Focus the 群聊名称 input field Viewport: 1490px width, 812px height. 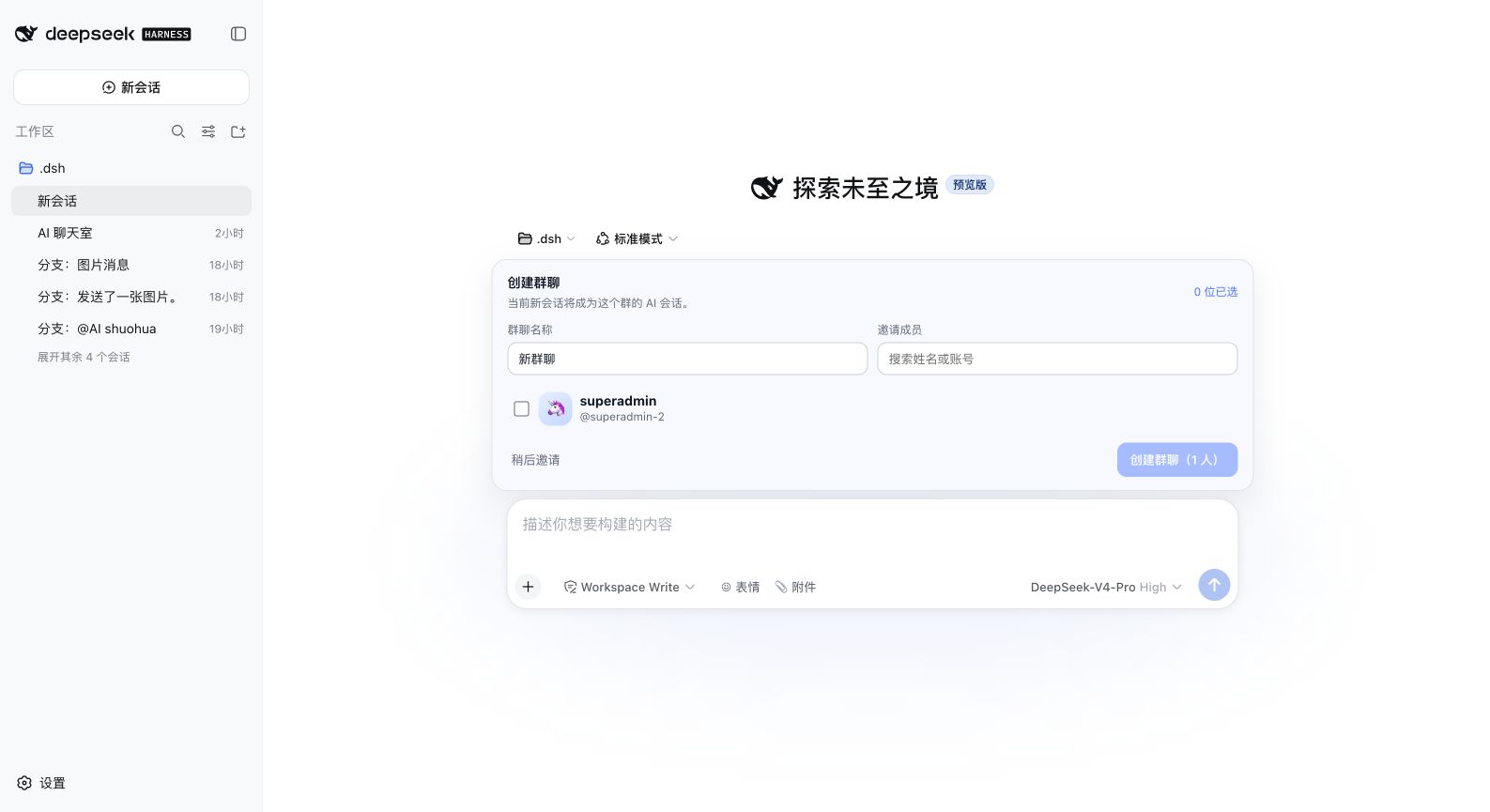click(x=687, y=359)
